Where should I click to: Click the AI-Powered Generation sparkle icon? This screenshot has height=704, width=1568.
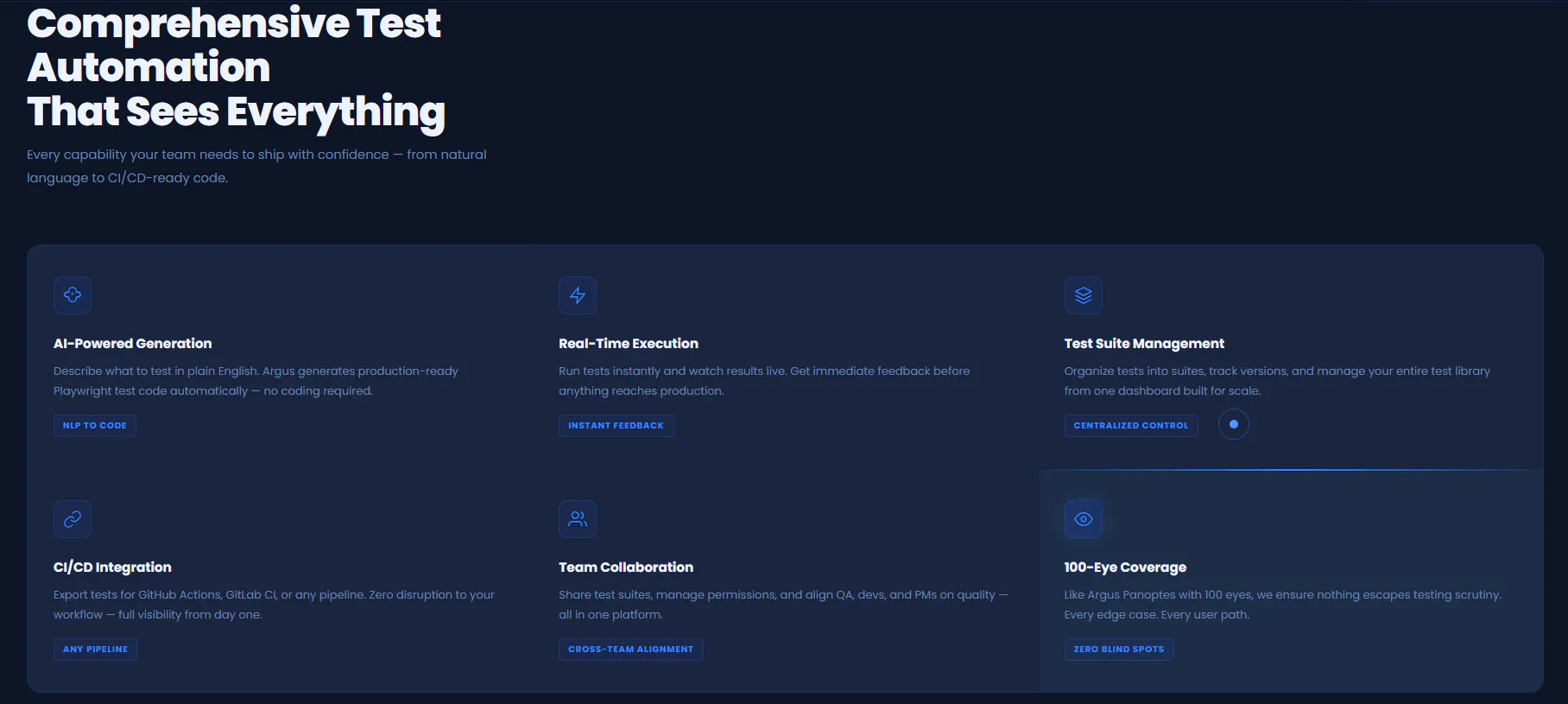point(73,295)
